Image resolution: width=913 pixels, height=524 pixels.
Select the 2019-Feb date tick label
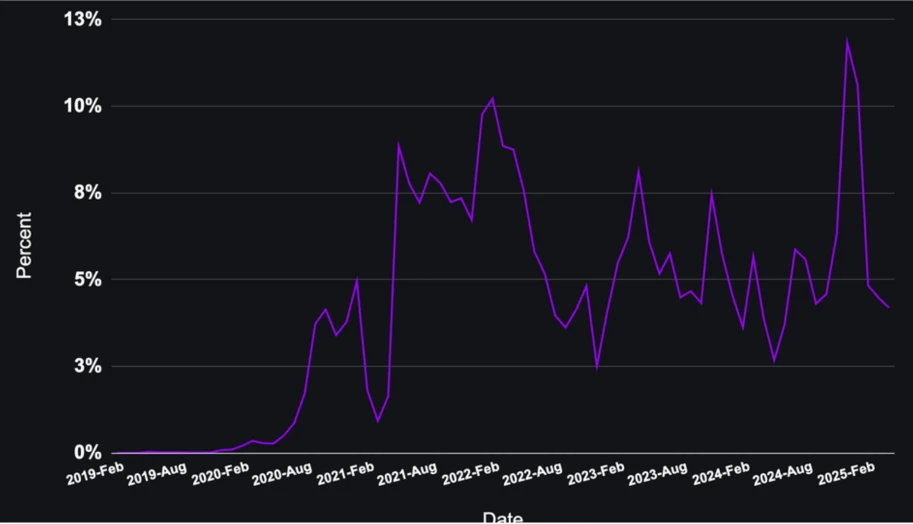coord(95,474)
